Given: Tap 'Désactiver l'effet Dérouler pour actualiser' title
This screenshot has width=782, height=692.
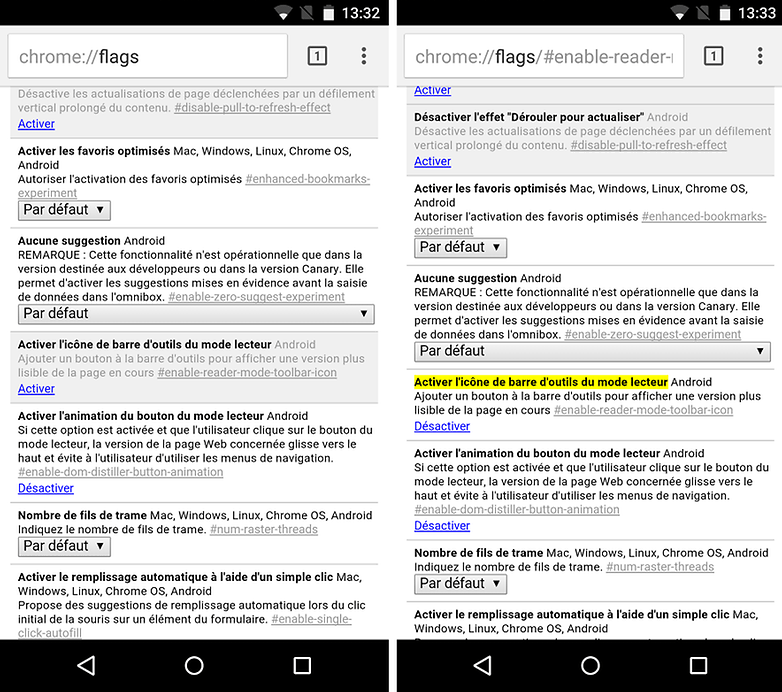Looking at the screenshot, I should coord(529,117).
